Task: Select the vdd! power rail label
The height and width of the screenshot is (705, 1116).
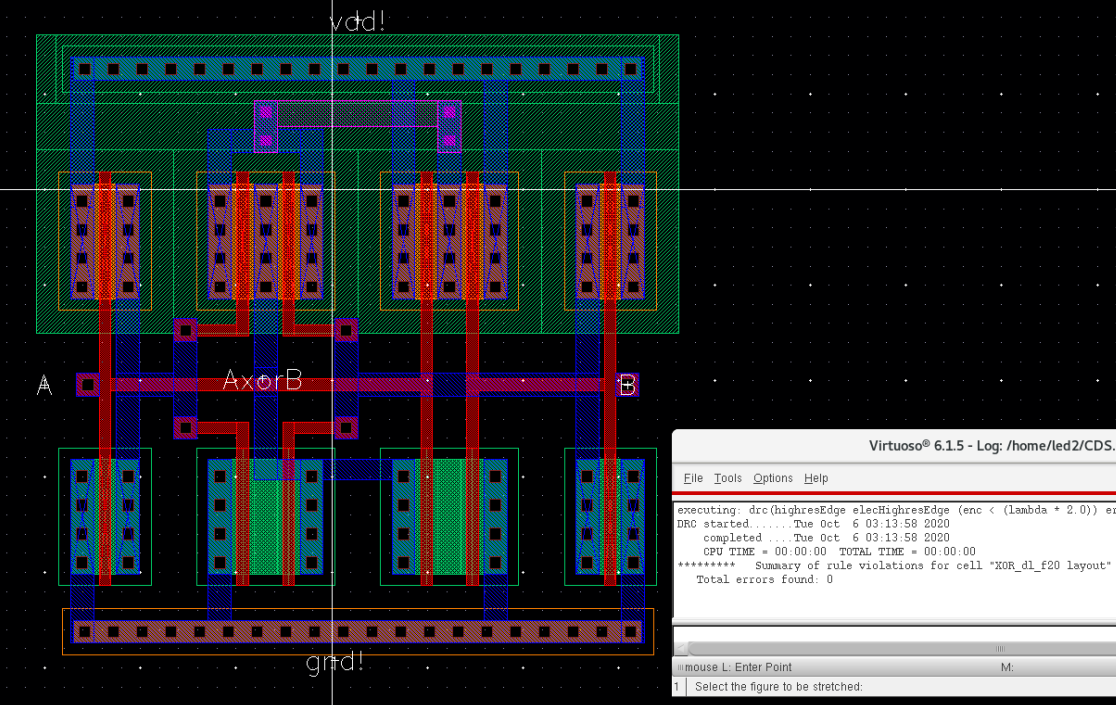Action: coord(356,20)
